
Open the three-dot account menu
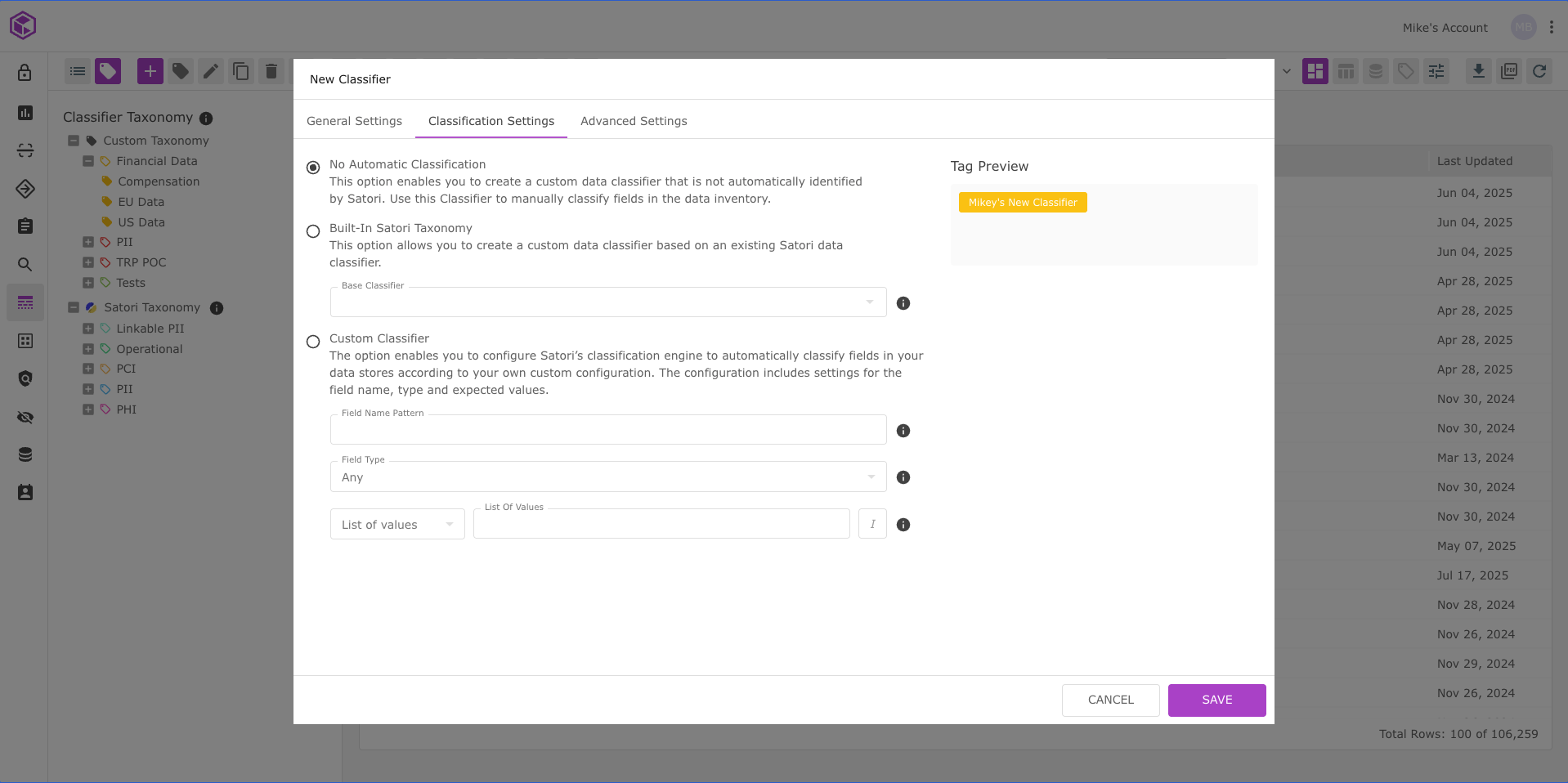click(1551, 28)
